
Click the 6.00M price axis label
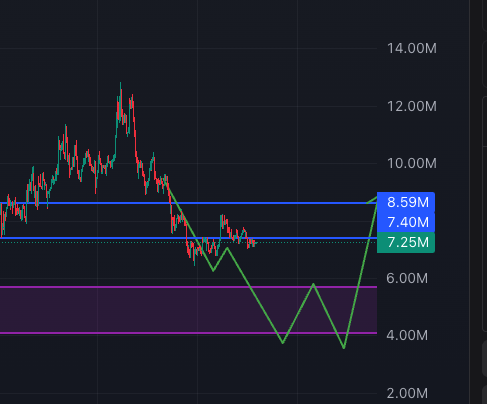(x=407, y=278)
